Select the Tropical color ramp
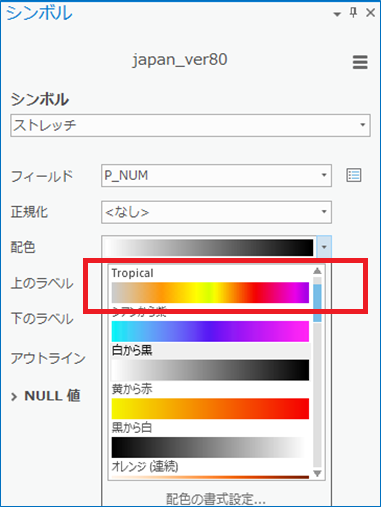 point(210,293)
